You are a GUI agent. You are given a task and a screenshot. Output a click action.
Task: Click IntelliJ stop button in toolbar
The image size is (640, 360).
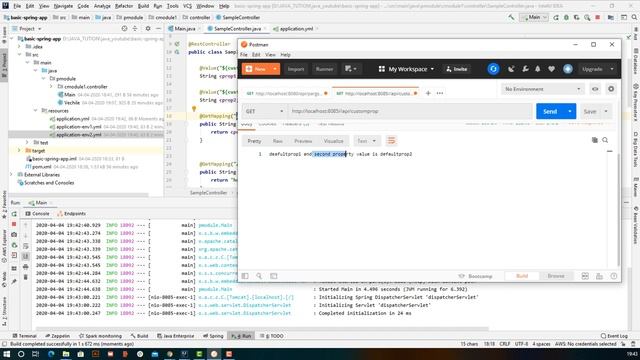click(598, 18)
